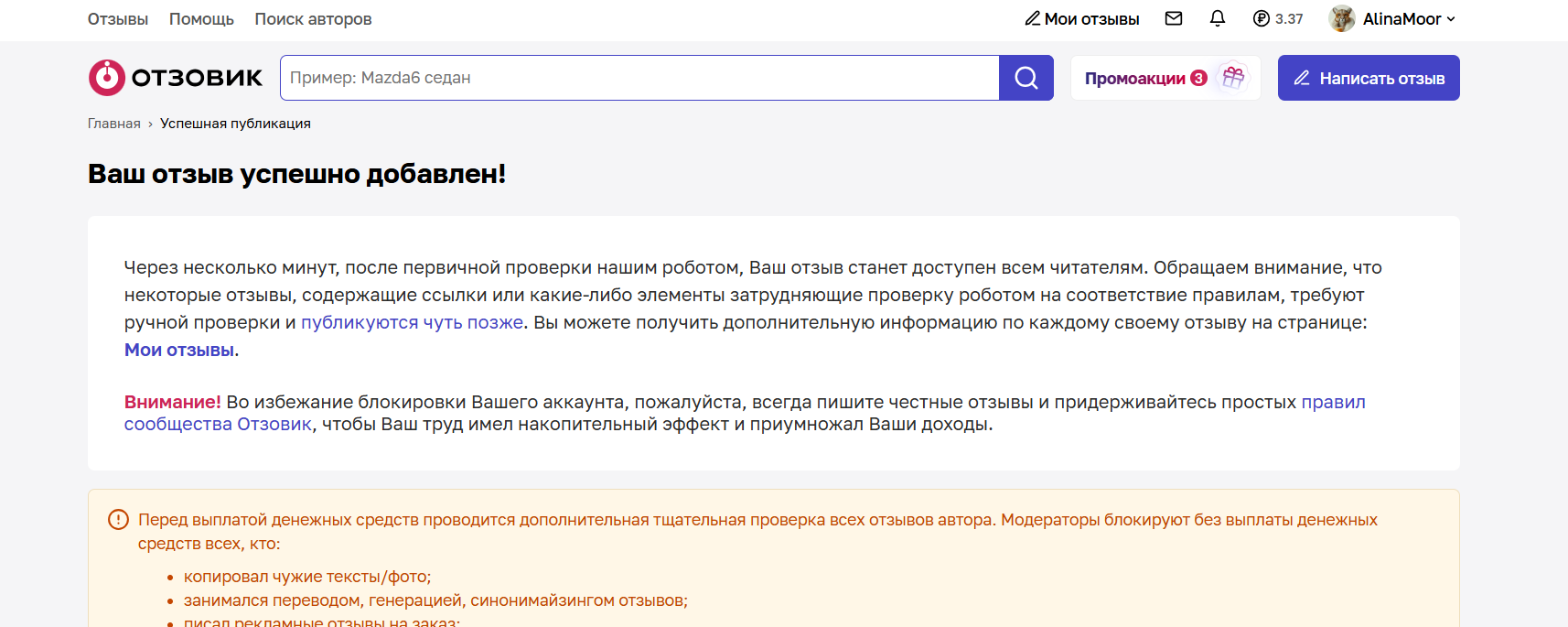1568x627 pixels.
Task: Click bullet 'занимался переводом, генерацией, синонимайзингом отзывов;'
Action: pyautogui.click(x=435, y=600)
